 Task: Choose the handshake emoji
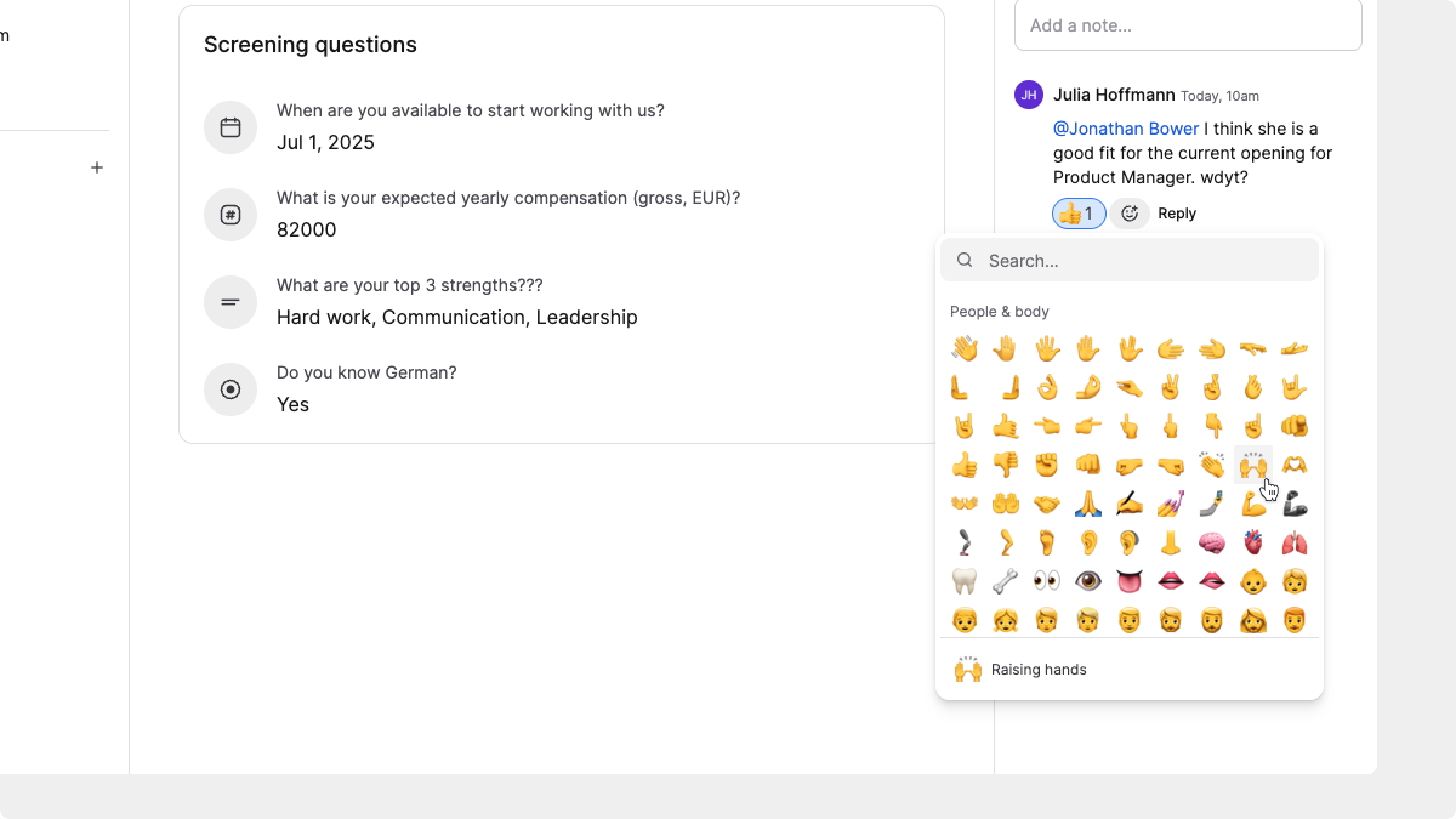(1046, 504)
